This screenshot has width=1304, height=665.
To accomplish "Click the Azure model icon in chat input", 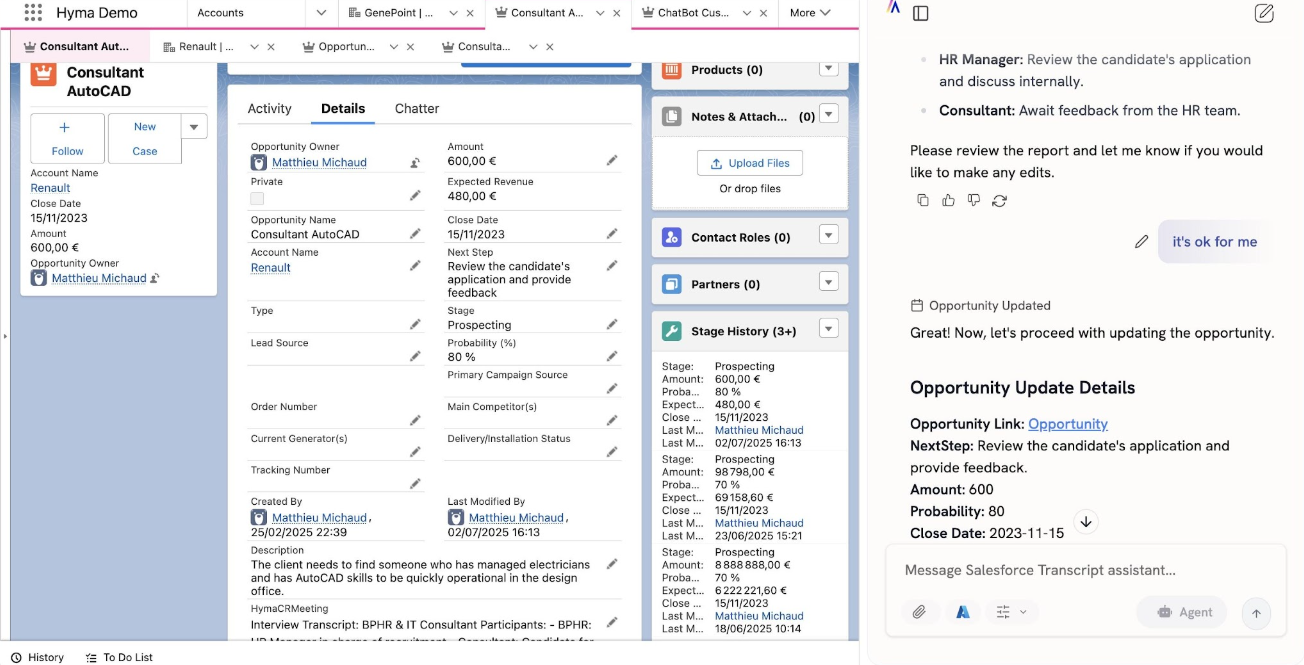I will pyautogui.click(x=963, y=612).
